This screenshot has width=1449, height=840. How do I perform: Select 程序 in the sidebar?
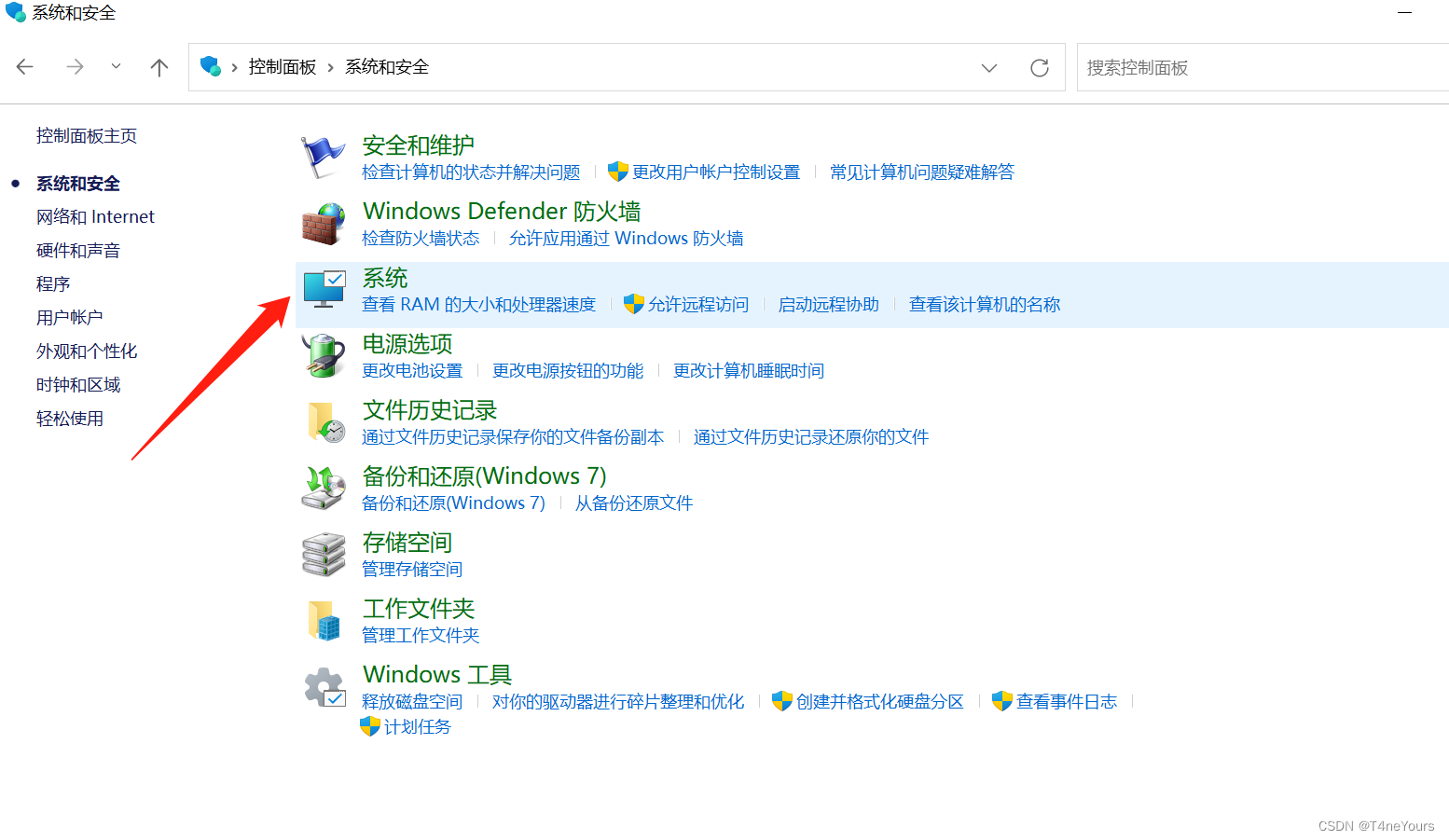(53, 284)
